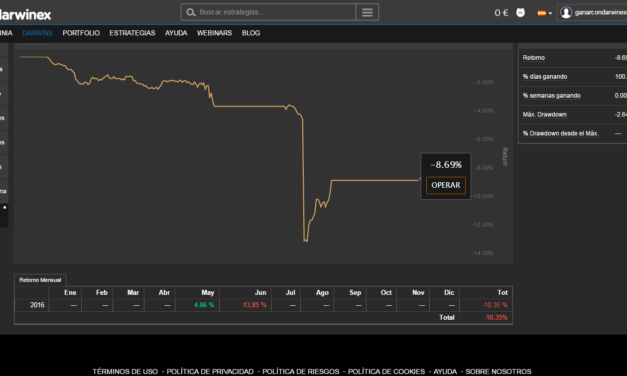Click the Tot -10.35 % cell for 2016
The height and width of the screenshot is (376, 627).
(486, 305)
